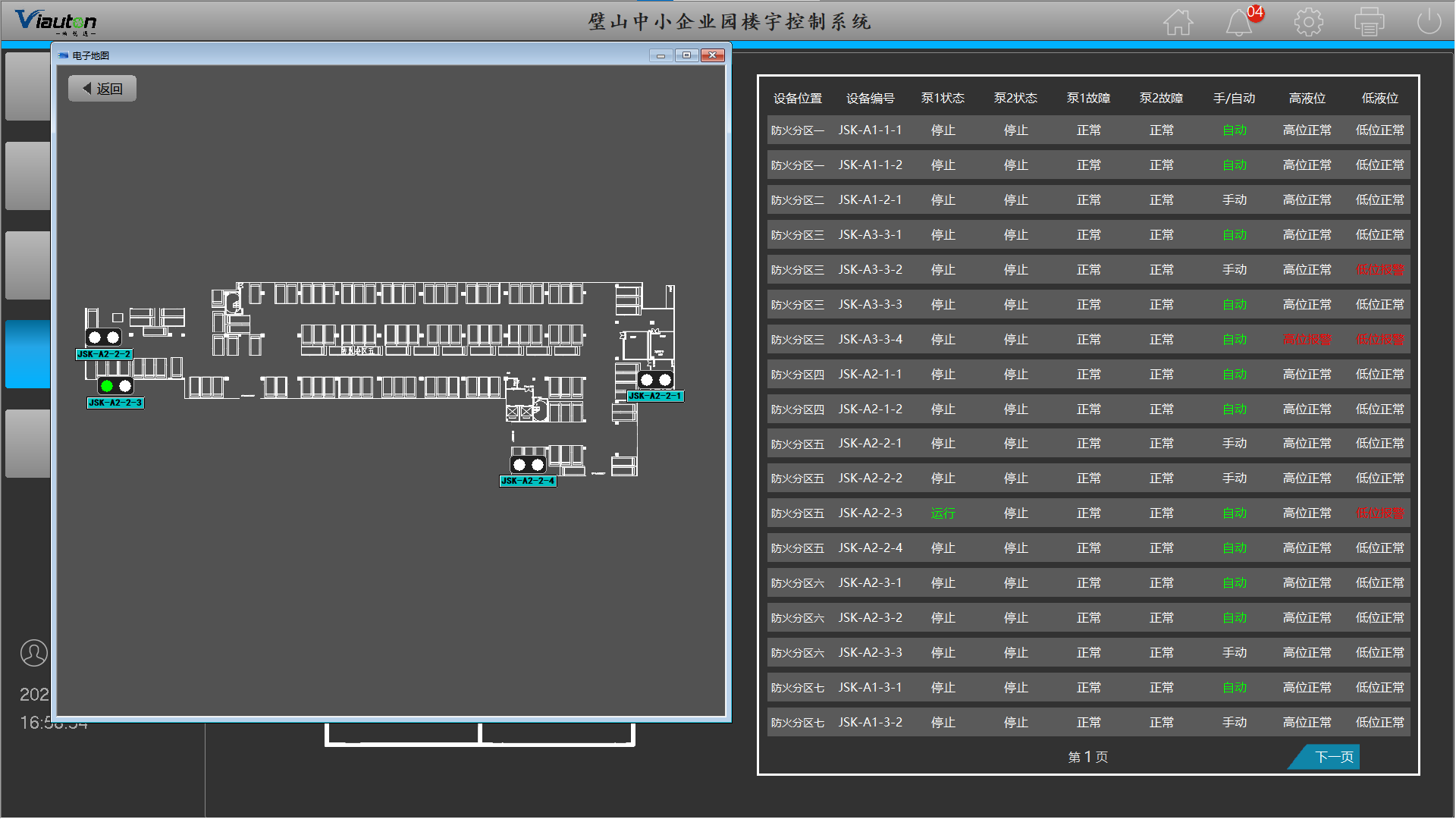Open the settings gear icon
The image size is (1456, 819).
click(x=1308, y=22)
